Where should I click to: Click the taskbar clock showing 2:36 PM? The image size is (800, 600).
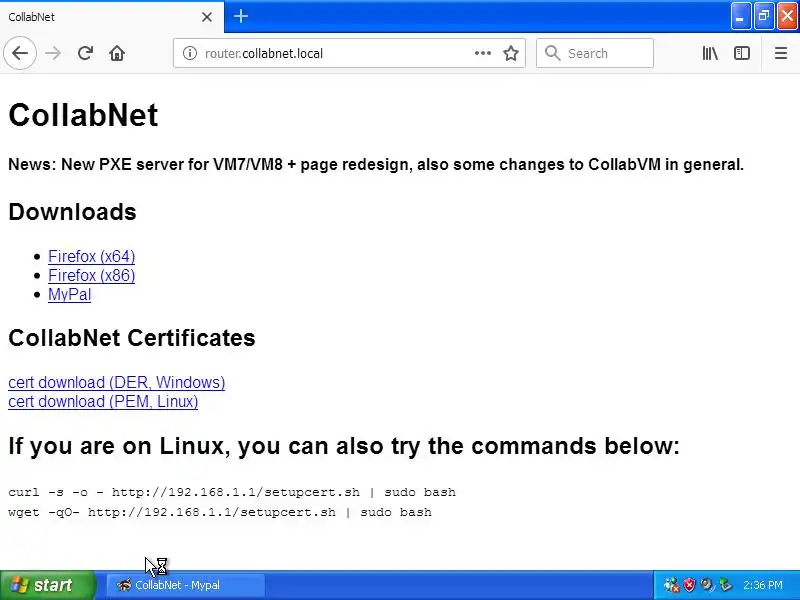[763, 585]
